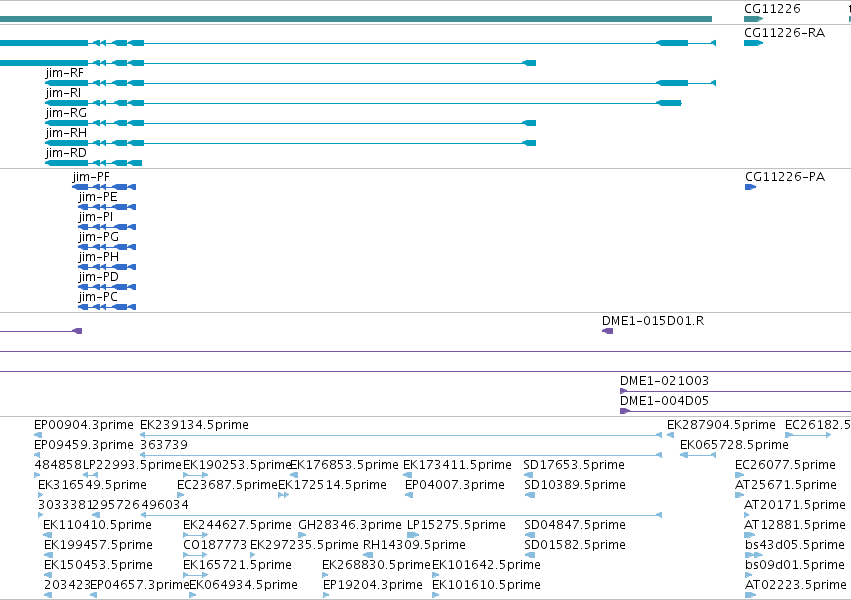Click the RH14309.5prime EST label
This screenshot has width=851, height=600.
point(414,546)
